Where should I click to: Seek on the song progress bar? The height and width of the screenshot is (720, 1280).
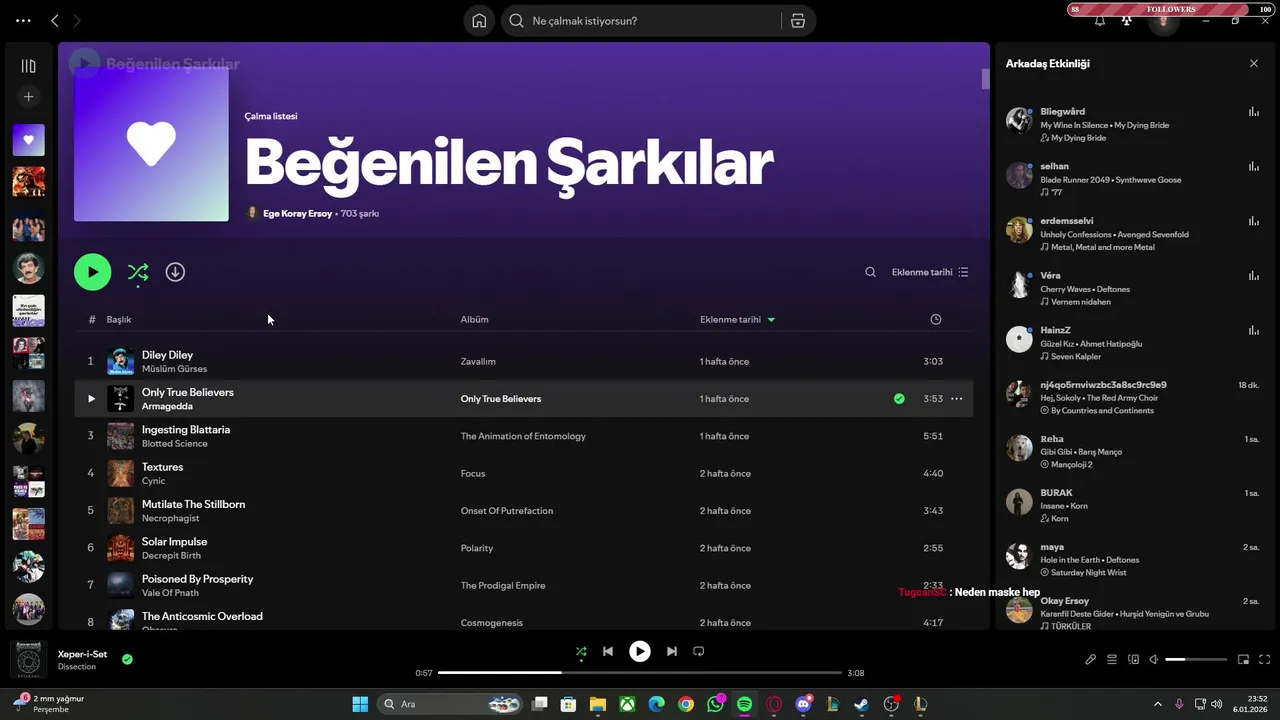tap(640, 673)
